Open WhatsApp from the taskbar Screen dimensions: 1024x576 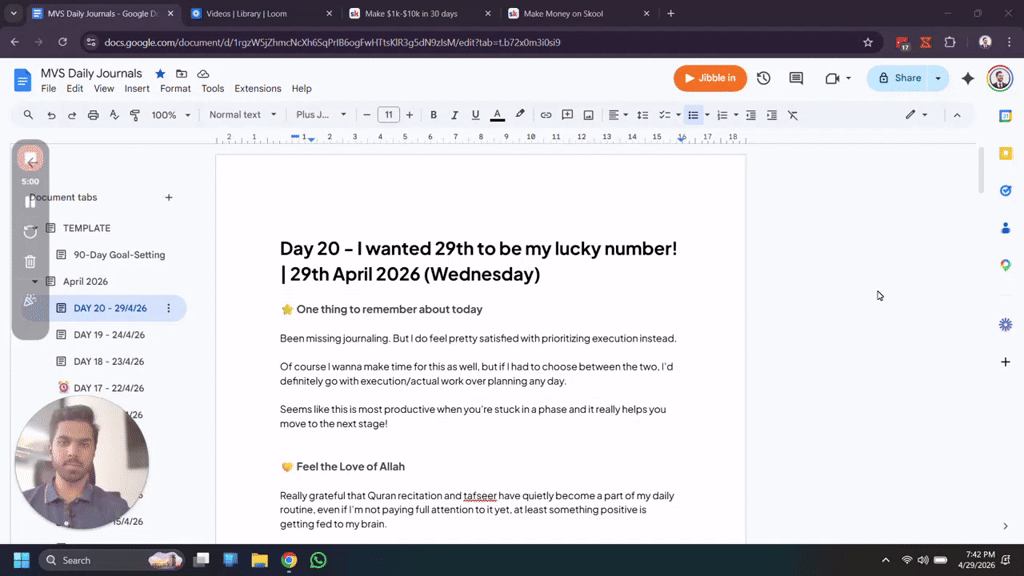[x=318, y=560]
